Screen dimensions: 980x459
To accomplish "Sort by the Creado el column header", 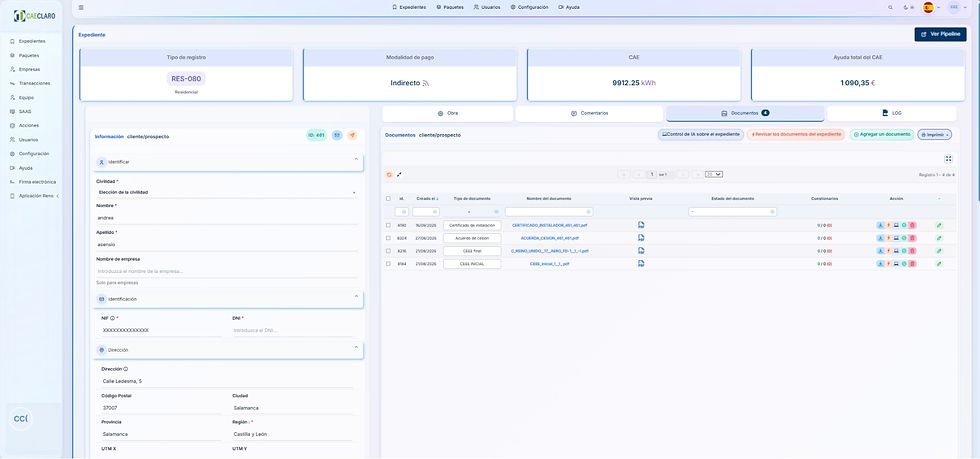I will tap(427, 198).
